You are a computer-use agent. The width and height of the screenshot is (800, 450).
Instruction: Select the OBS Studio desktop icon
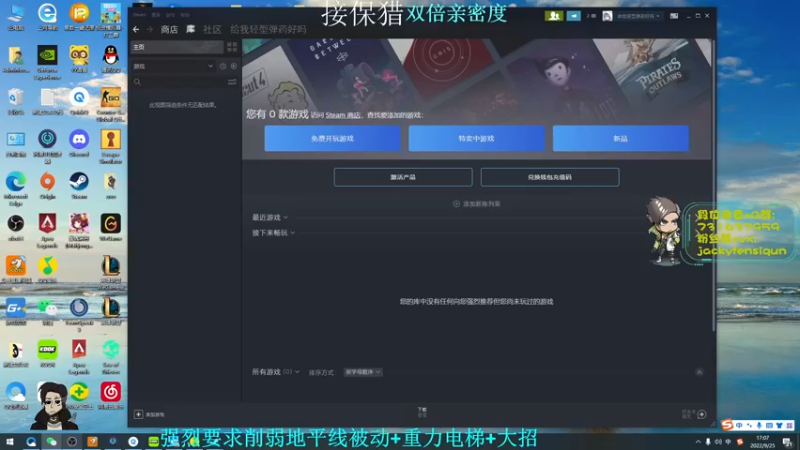16,228
